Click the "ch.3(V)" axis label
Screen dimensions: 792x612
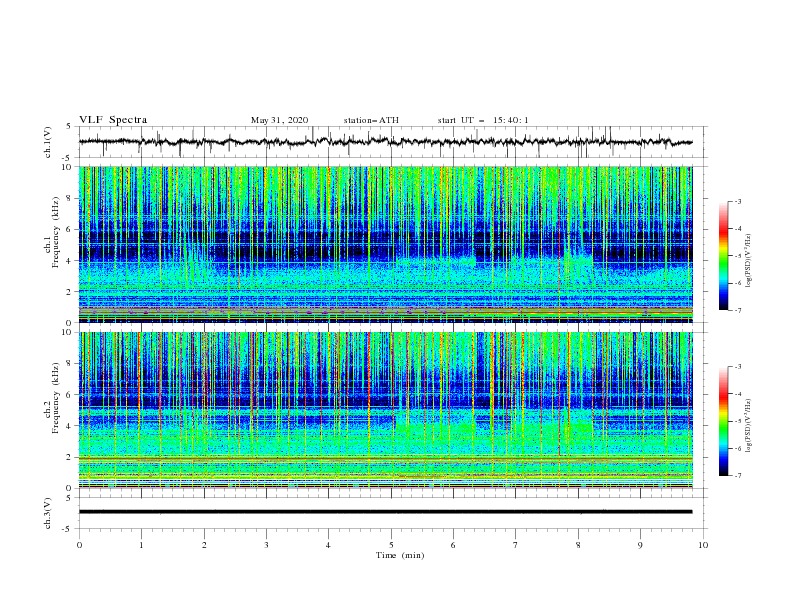48,513
